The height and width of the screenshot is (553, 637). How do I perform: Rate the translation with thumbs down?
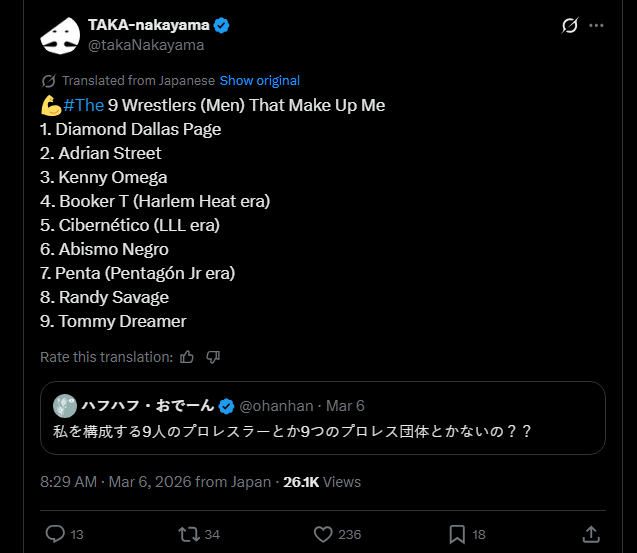click(x=213, y=357)
